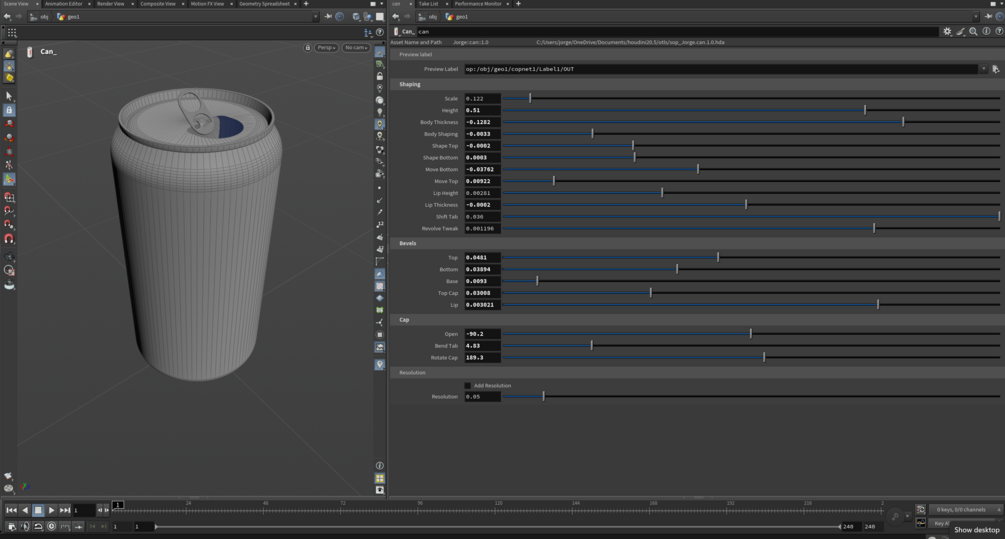Viewport: 1005px width, 539px height.
Task: Toggle the display-options lock icon in right viewport toolbar
Action: tap(379, 76)
